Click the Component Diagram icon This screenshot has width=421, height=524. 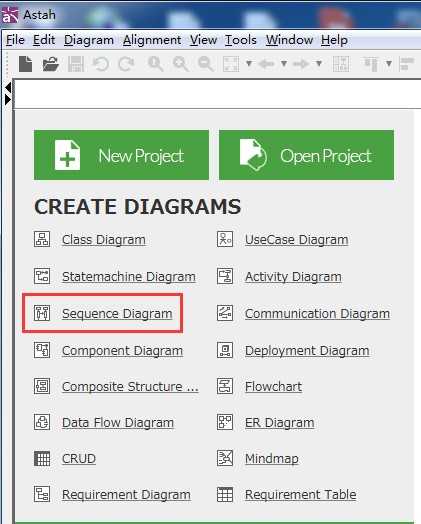pyautogui.click(x=42, y=350)
